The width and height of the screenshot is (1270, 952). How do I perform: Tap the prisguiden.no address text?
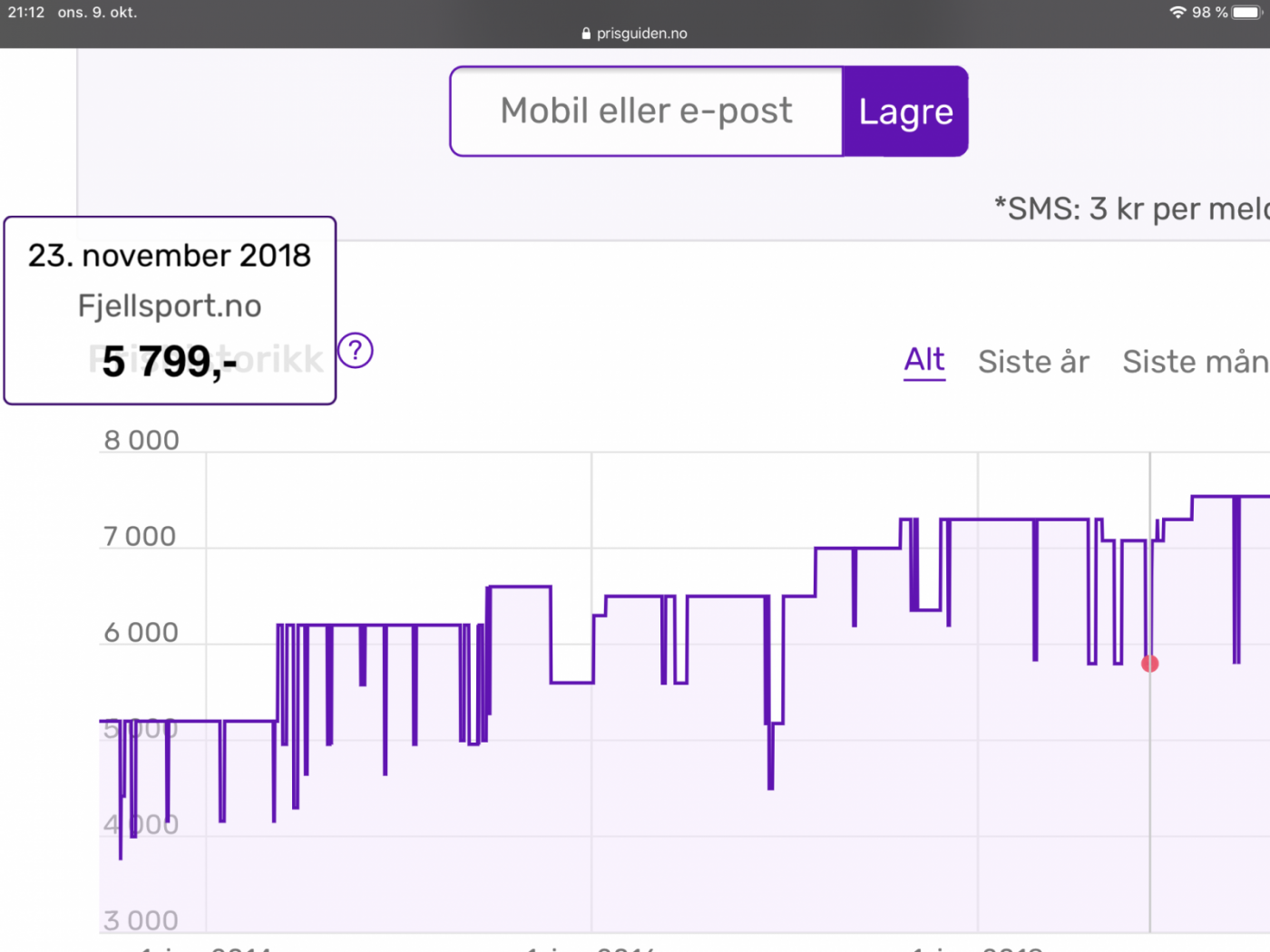641,34
